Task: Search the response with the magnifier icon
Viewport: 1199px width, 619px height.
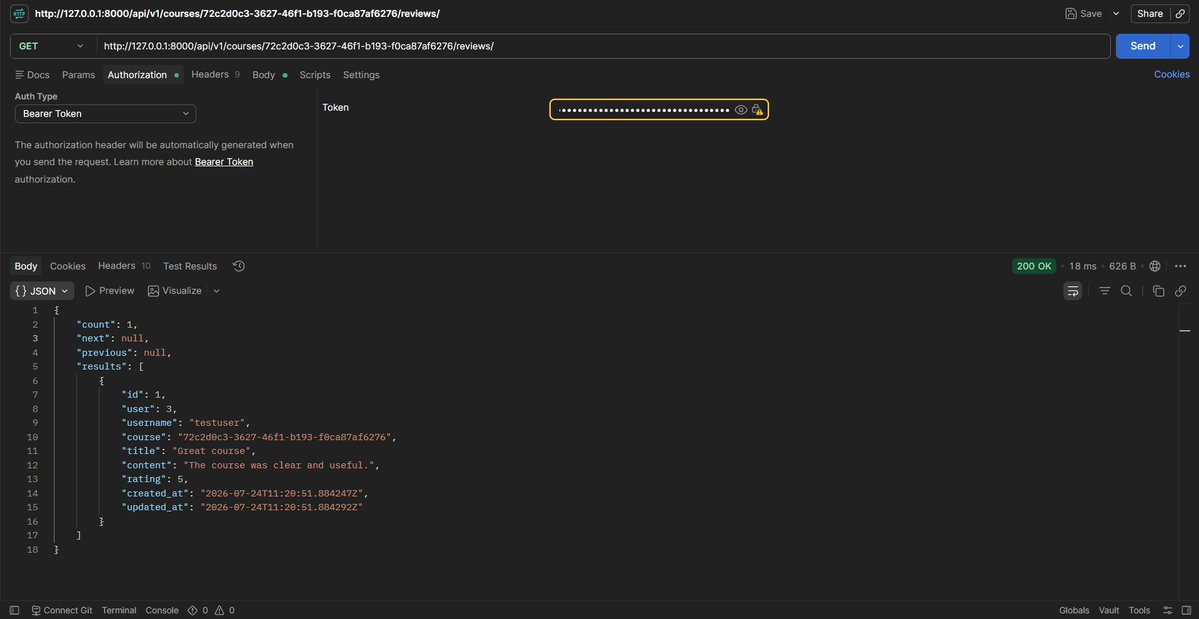Action: click(x=1126, y=291)
